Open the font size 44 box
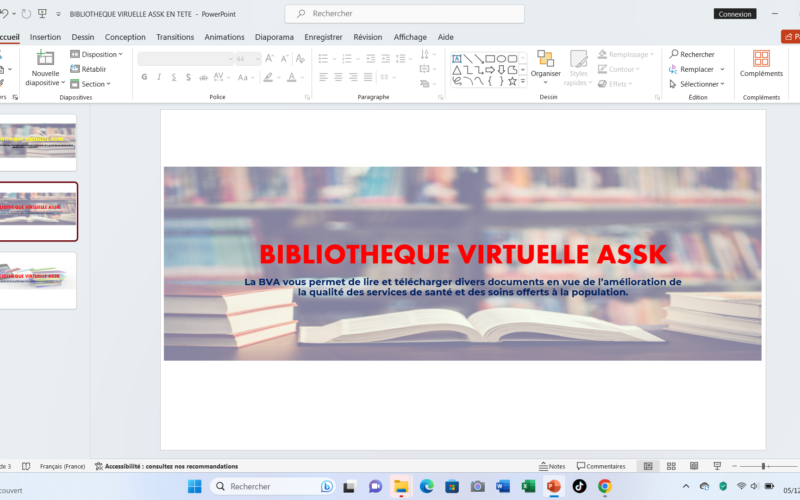Screen dimensions: 800x500 point(248,59)
